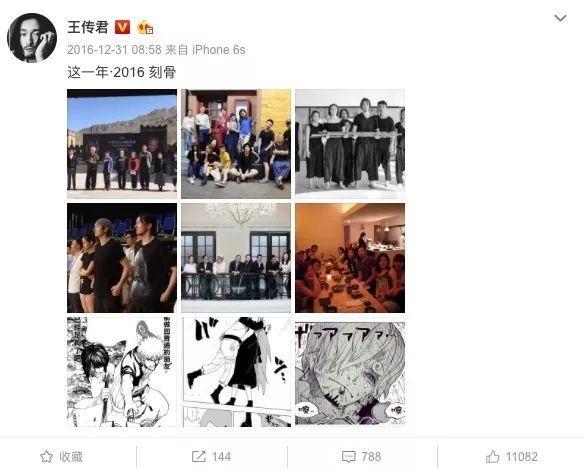Open the post options chevron dropdown
Viewport: 583px width, 474px height.
[x=560, y=18]
